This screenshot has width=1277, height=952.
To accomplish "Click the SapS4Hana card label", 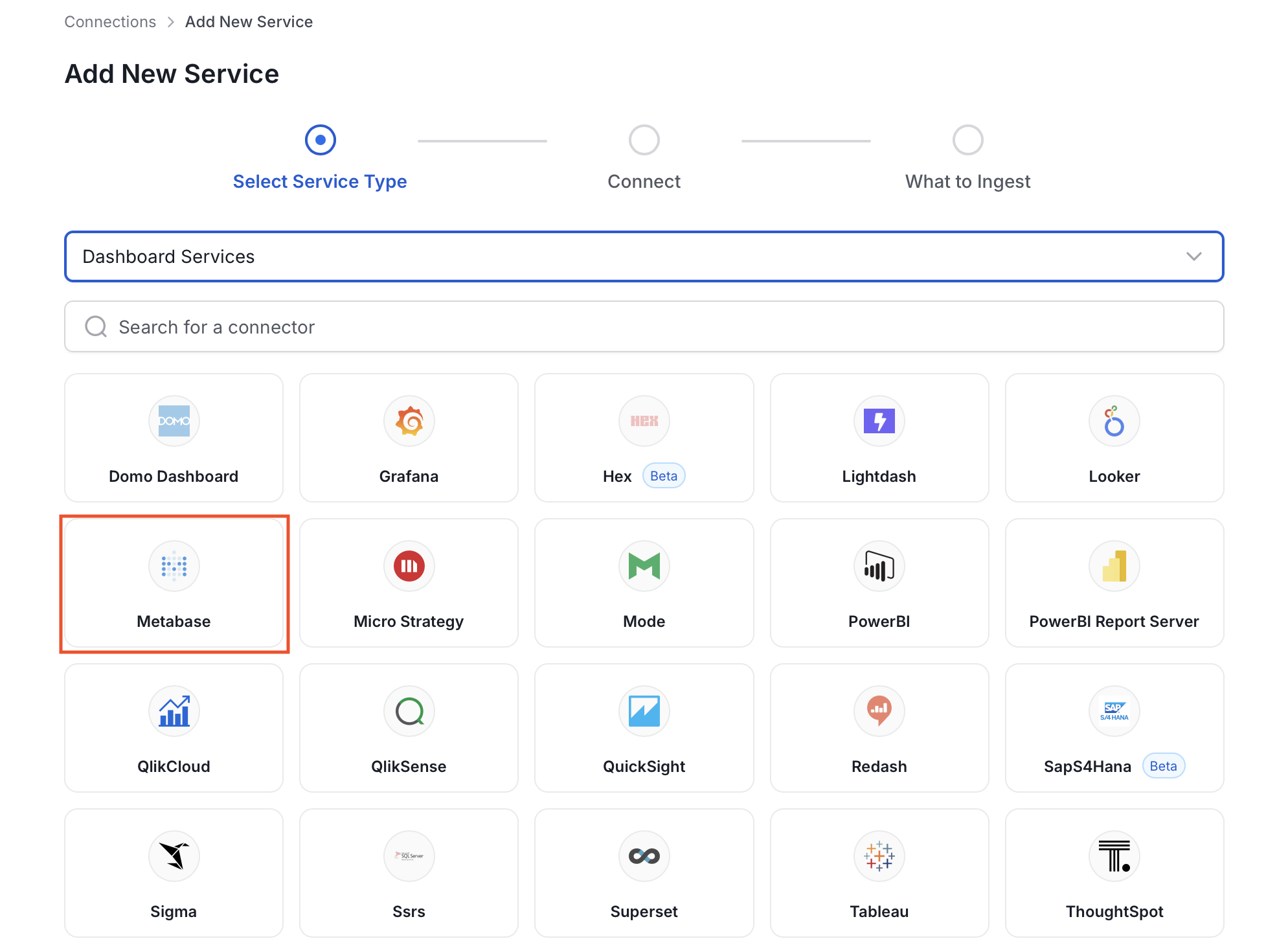I will pyautogui.click(x=1087, y=766).
